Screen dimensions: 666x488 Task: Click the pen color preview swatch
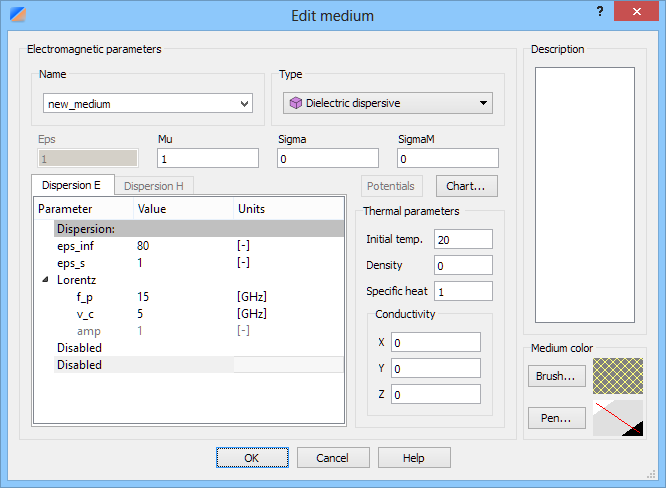pyautogui.click(x=618, y=418)
